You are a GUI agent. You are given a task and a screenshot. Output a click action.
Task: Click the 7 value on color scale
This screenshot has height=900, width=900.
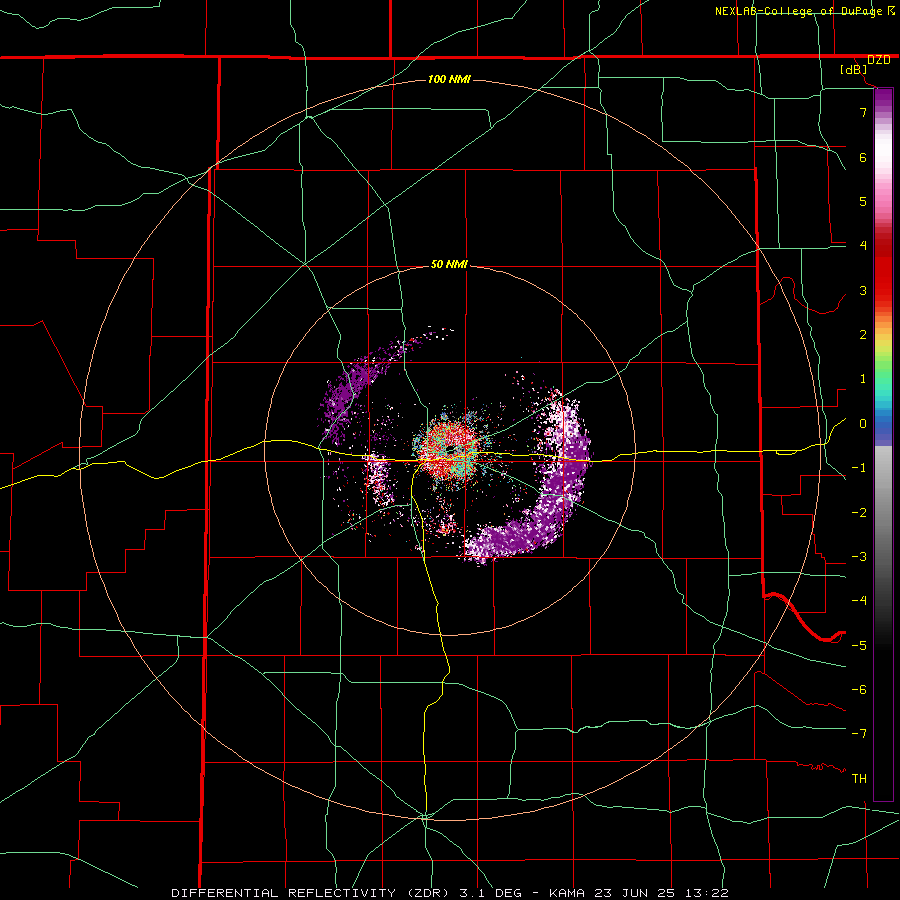click(863, 112)
